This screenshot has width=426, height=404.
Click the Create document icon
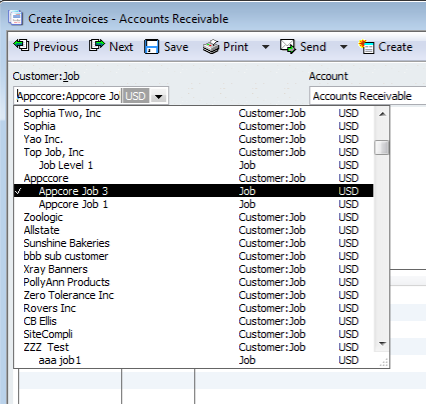pyautogui.click(x=366, y=47)
